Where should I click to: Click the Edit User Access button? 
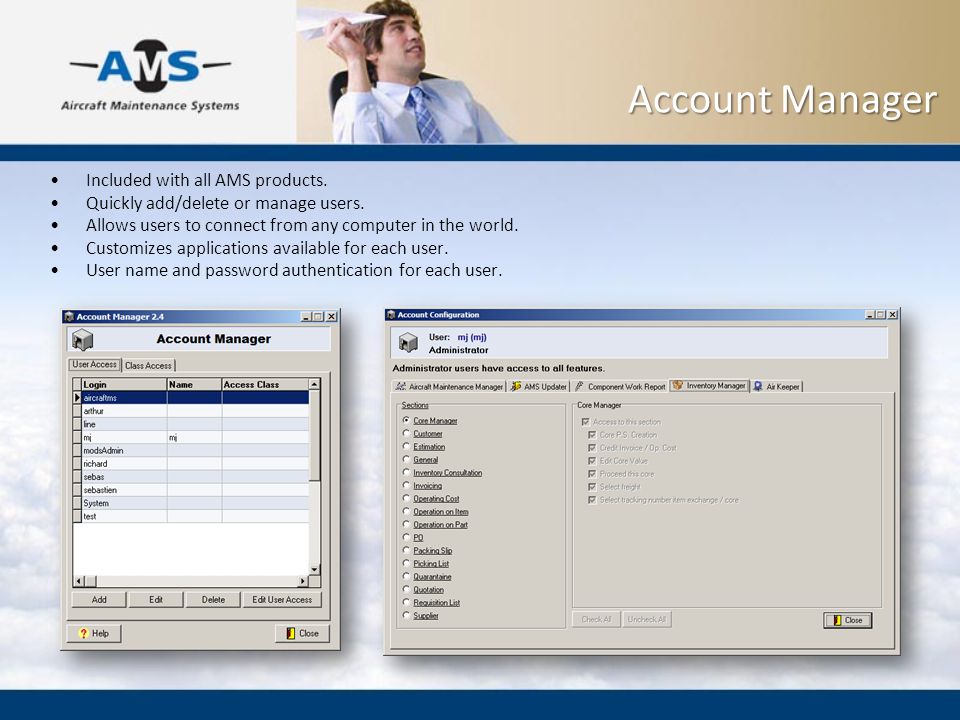282,599
